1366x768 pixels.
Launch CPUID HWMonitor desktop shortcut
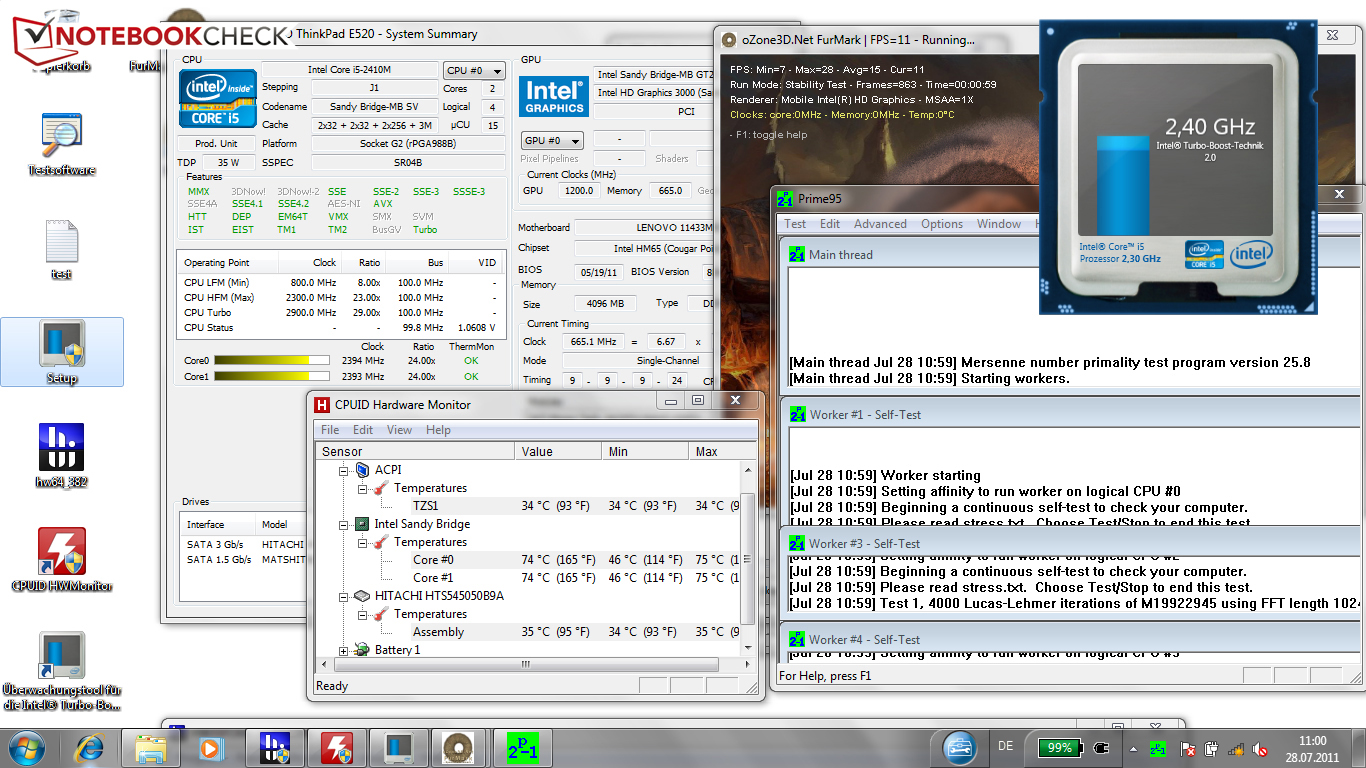61,560
